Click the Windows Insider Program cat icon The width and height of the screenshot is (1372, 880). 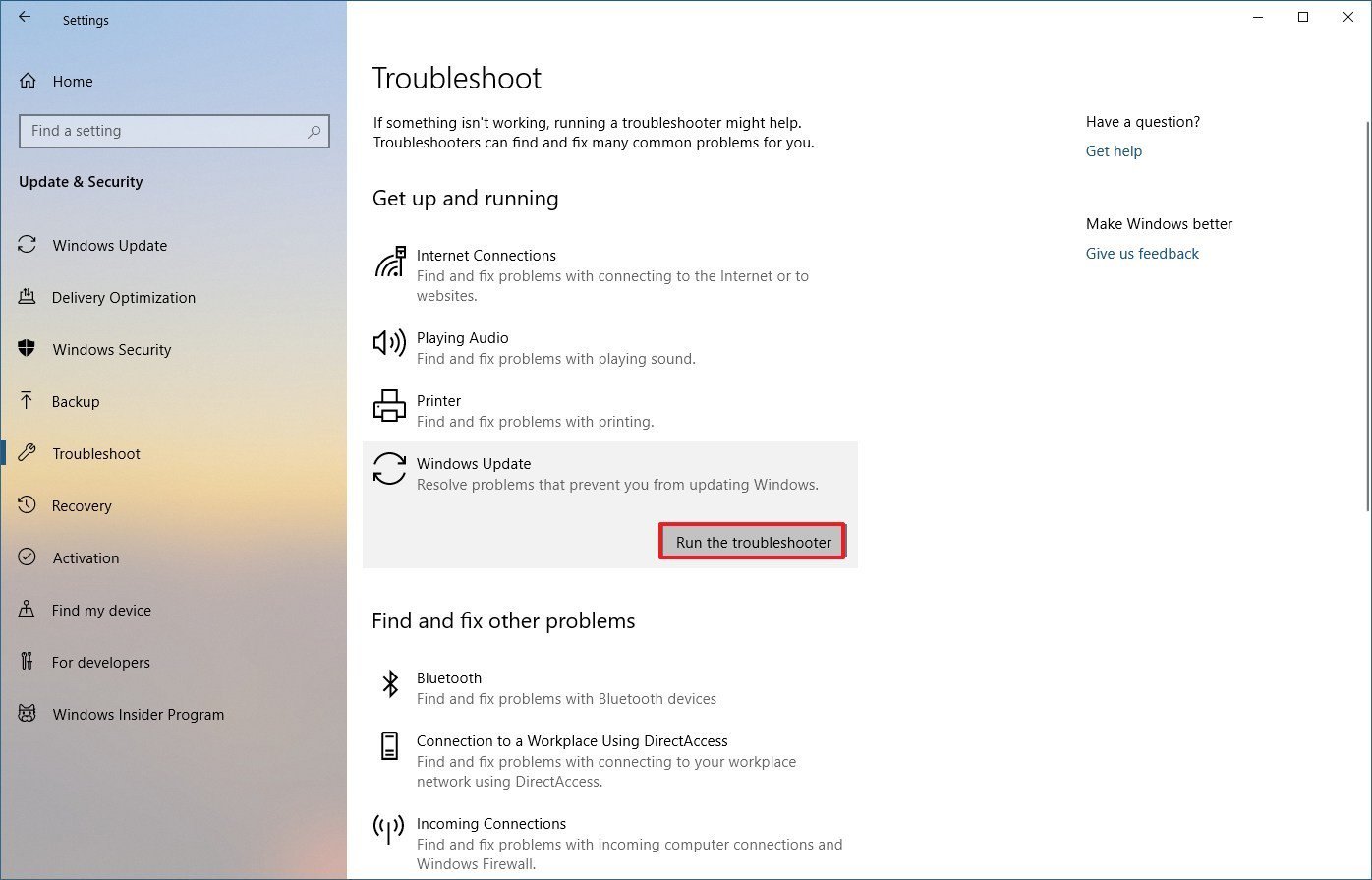pos(28,714)
